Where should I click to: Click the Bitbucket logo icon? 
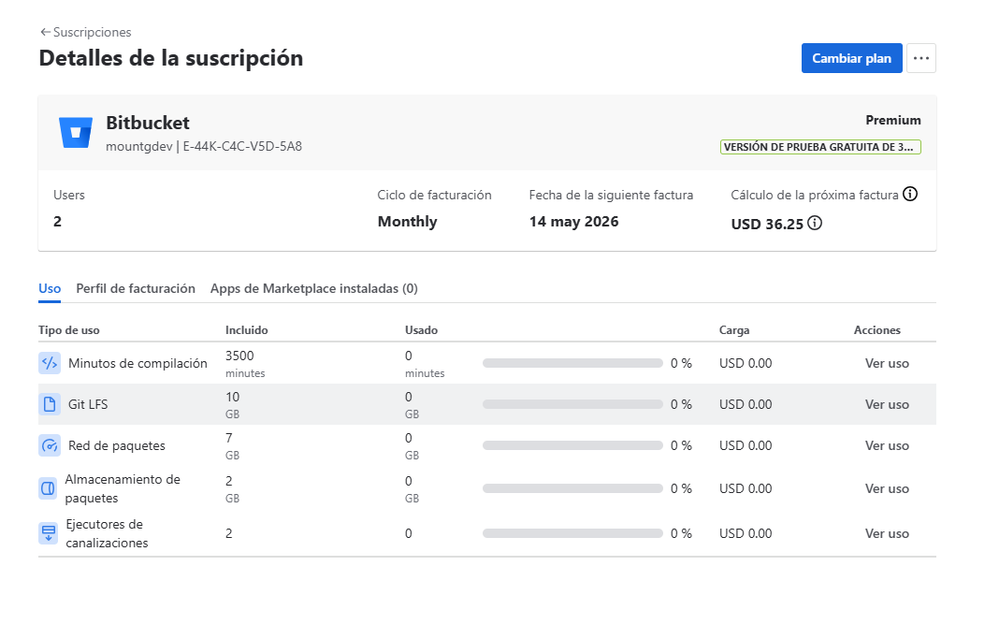click(76, 132)
